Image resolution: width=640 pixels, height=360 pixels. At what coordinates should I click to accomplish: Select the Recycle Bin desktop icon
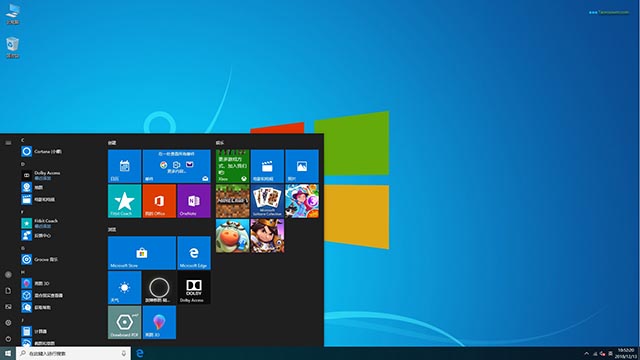pos(13,47)
